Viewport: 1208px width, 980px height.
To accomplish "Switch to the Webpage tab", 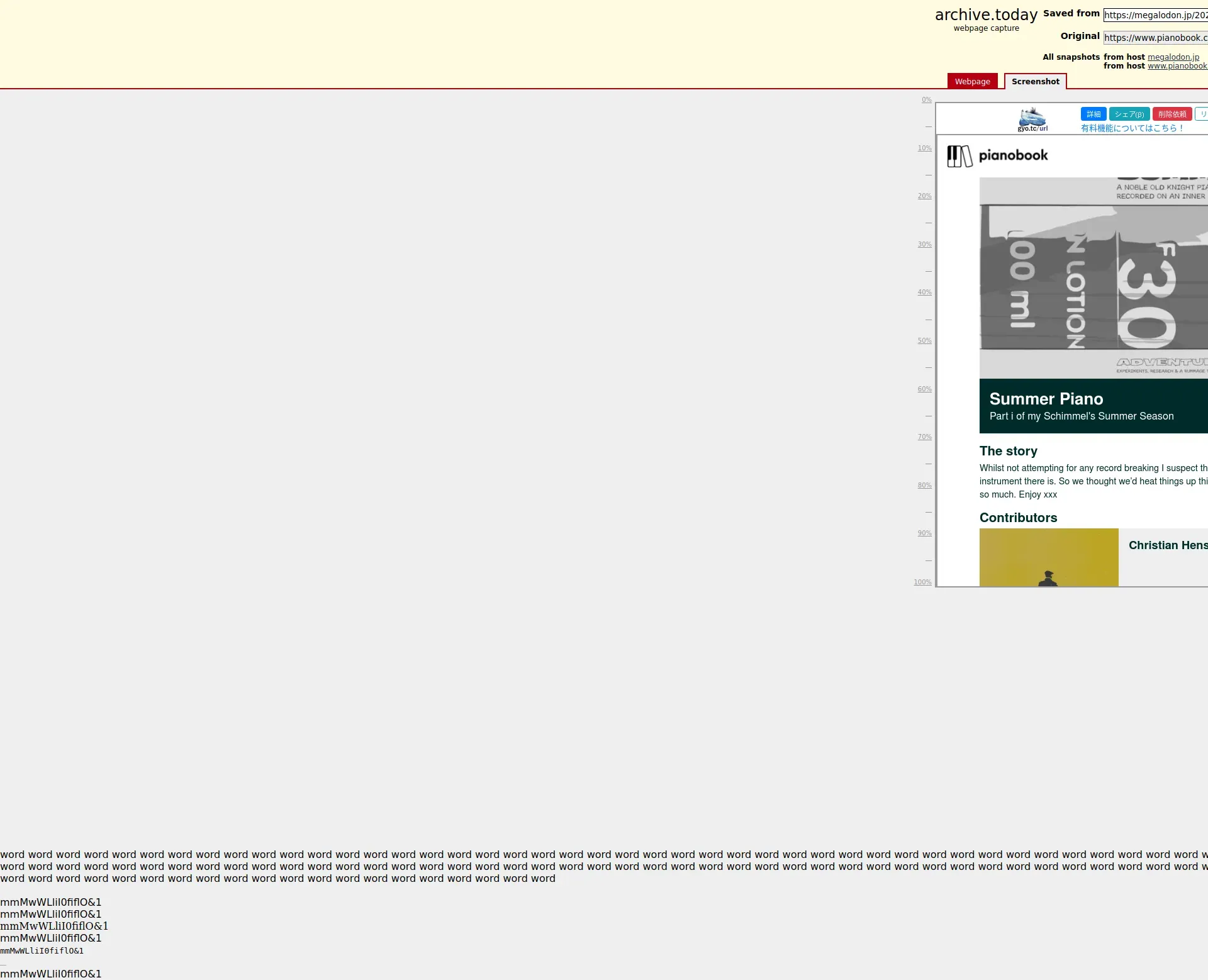I will click(x=972, y=82).
